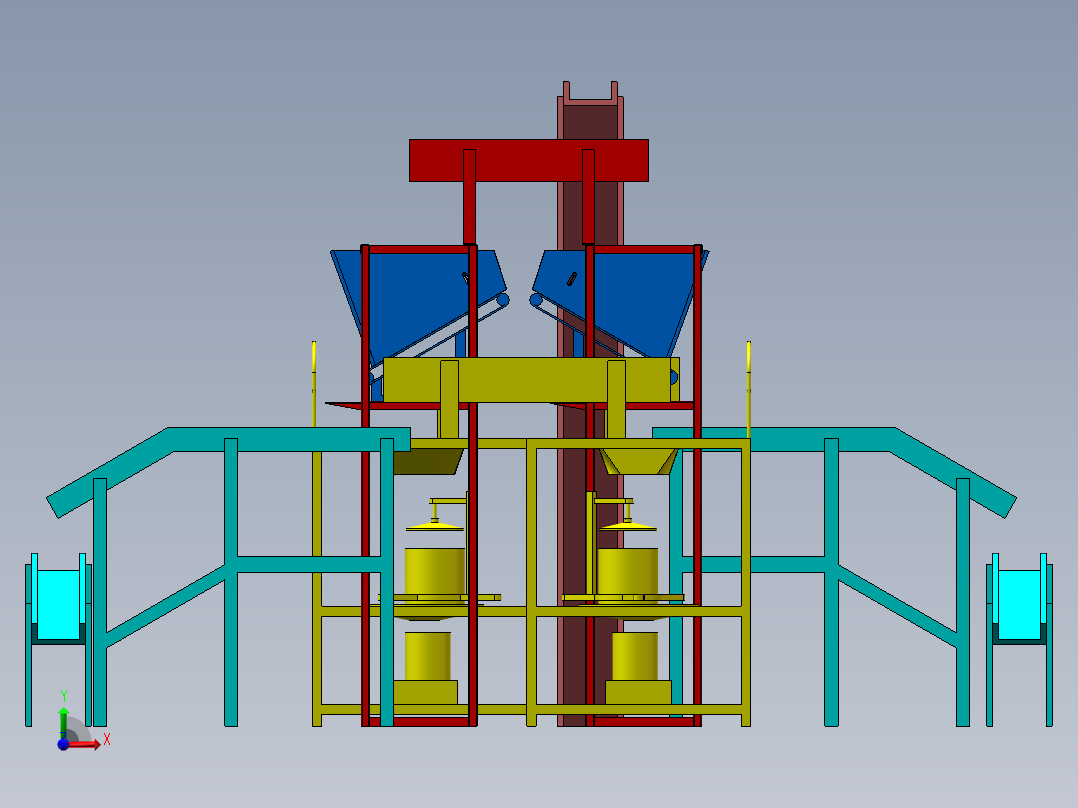Select the left yellow cone-shaped cap
Screen dimensions: 1078x808
coord(434,526)
